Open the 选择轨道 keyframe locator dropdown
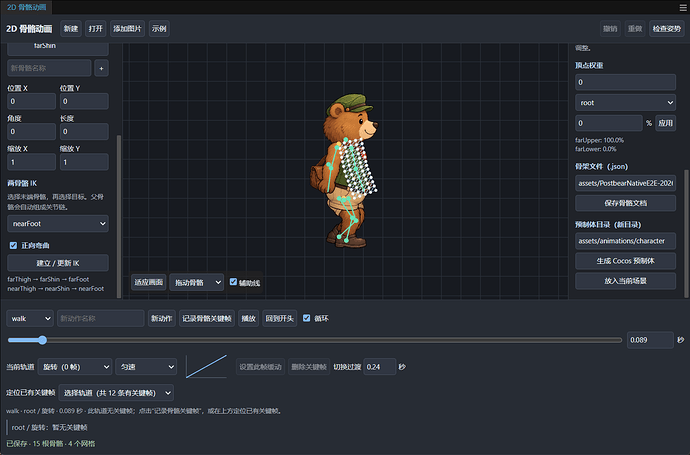The image size is (690, 455). click(x=116, y=393)
